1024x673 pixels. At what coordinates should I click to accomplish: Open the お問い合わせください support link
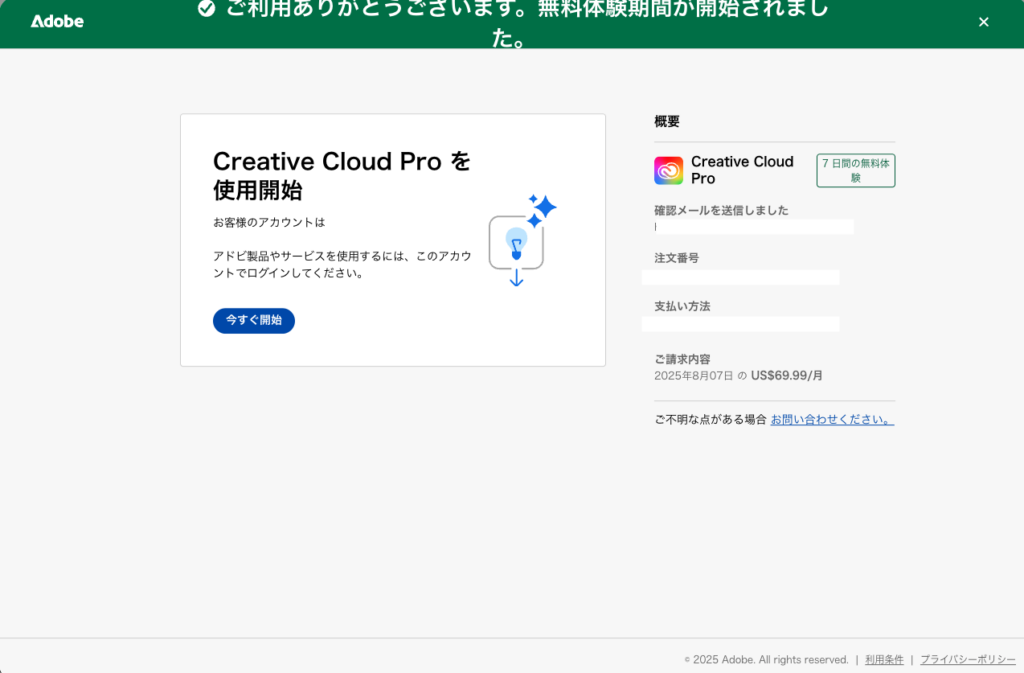pos(831,419)
